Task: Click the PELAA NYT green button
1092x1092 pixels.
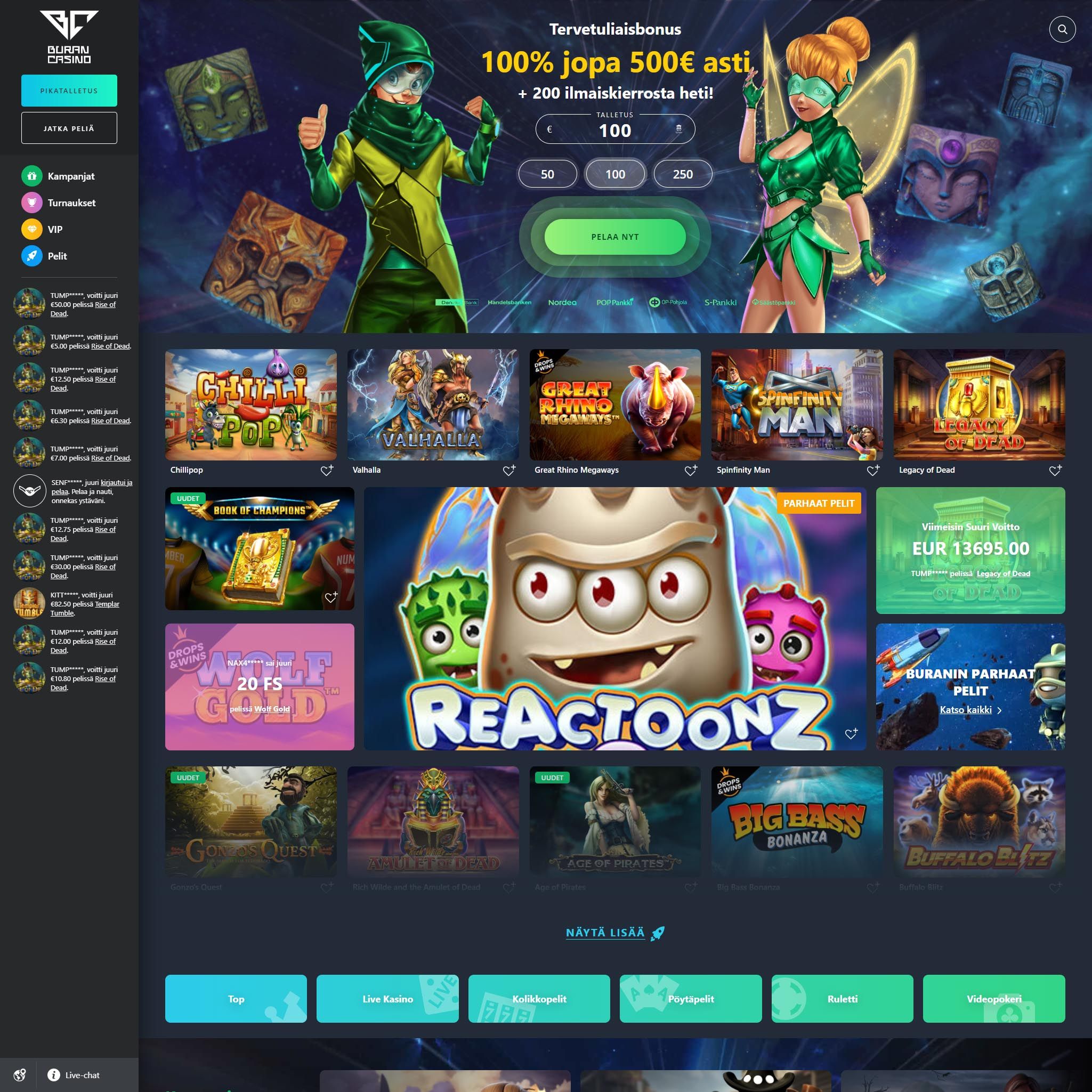Action: 613,236
